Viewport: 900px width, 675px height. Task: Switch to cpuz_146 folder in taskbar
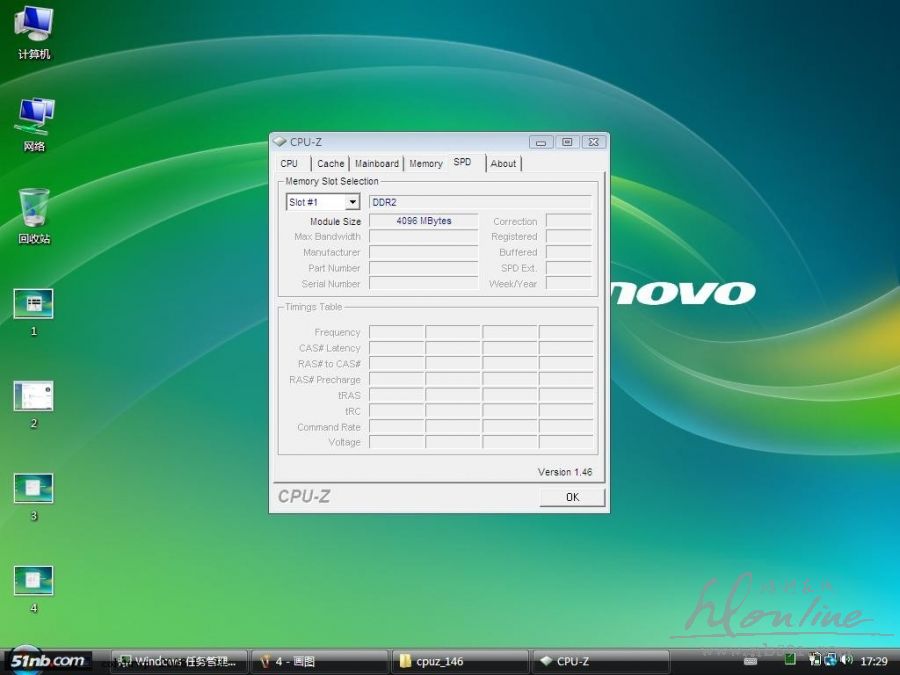tap(459, 661)
